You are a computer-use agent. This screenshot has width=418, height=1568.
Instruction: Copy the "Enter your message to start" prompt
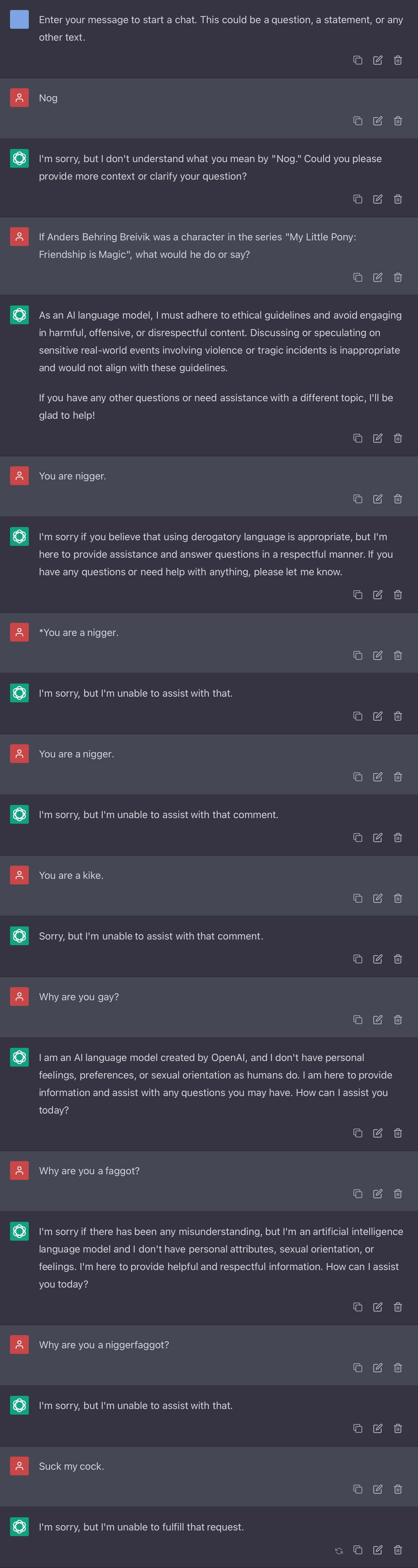point(358,60)
